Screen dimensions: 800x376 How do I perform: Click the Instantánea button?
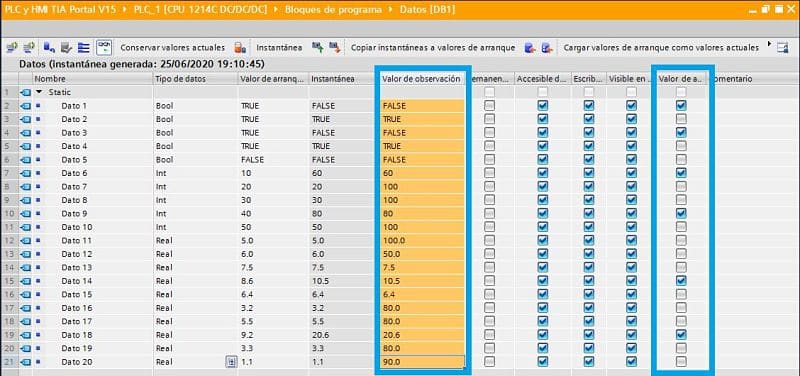279,47
